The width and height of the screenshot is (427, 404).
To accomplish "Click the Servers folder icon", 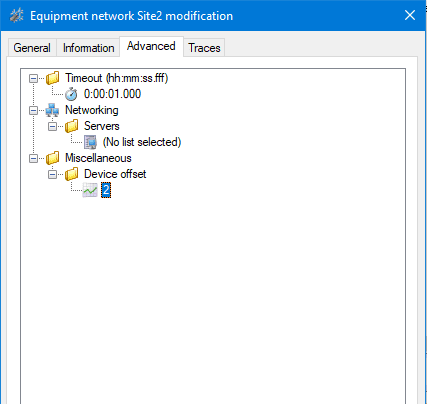I will (x=71, y=126).
